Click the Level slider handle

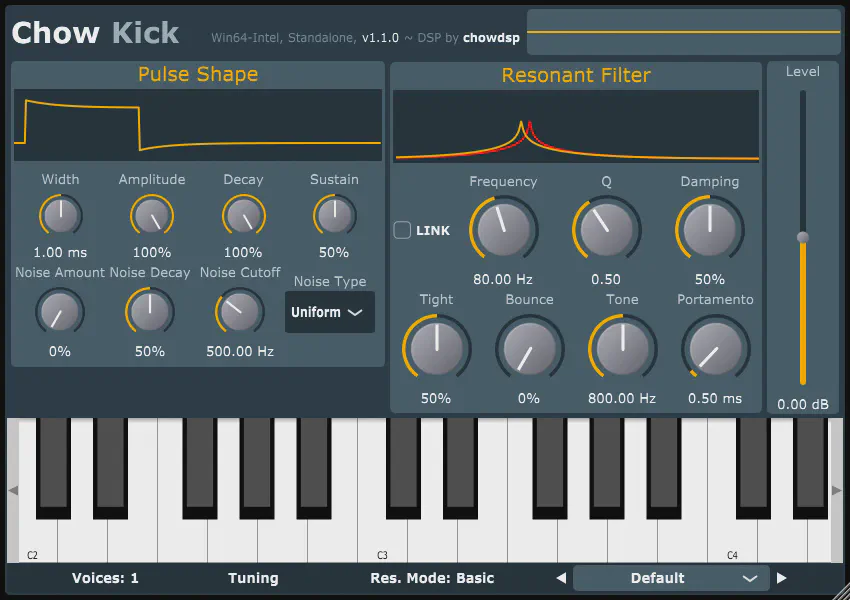click(x=802, y=237)
